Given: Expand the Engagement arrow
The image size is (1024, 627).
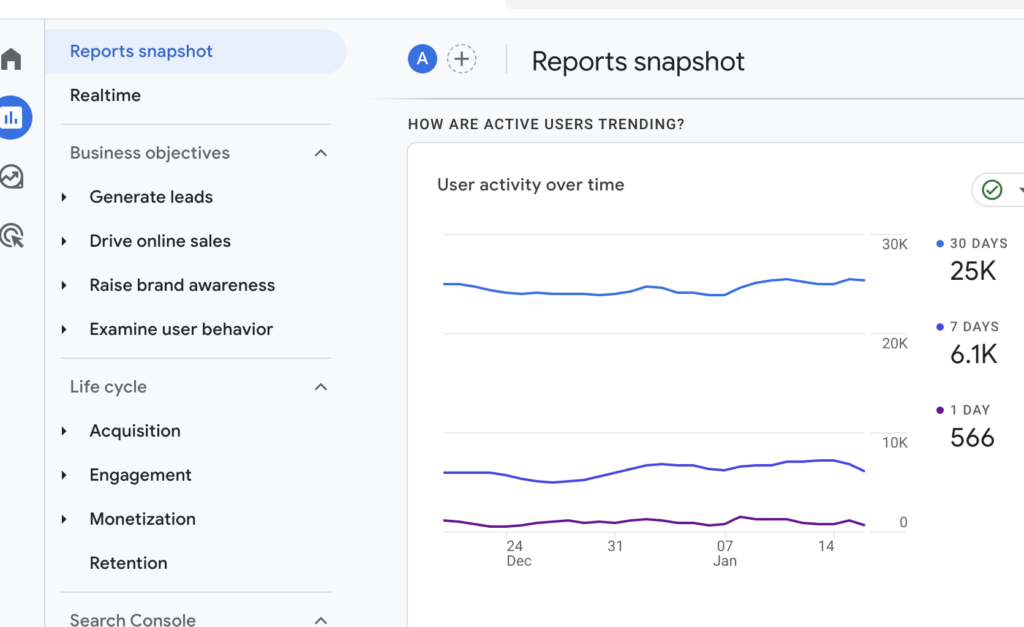Looking at the screenshot, I should pos(64,475).
